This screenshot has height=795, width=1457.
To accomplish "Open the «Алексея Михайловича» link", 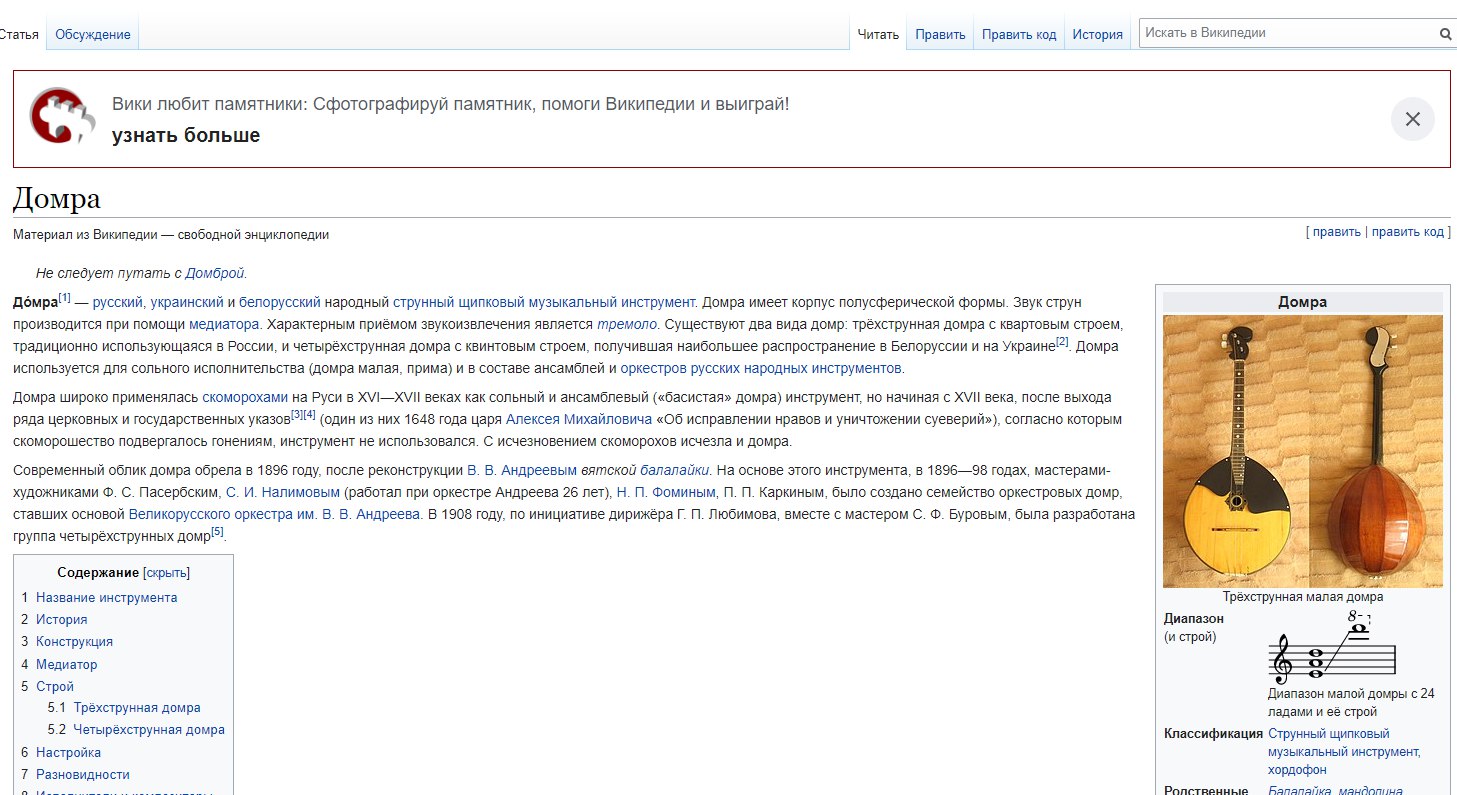I will [579, 419].
